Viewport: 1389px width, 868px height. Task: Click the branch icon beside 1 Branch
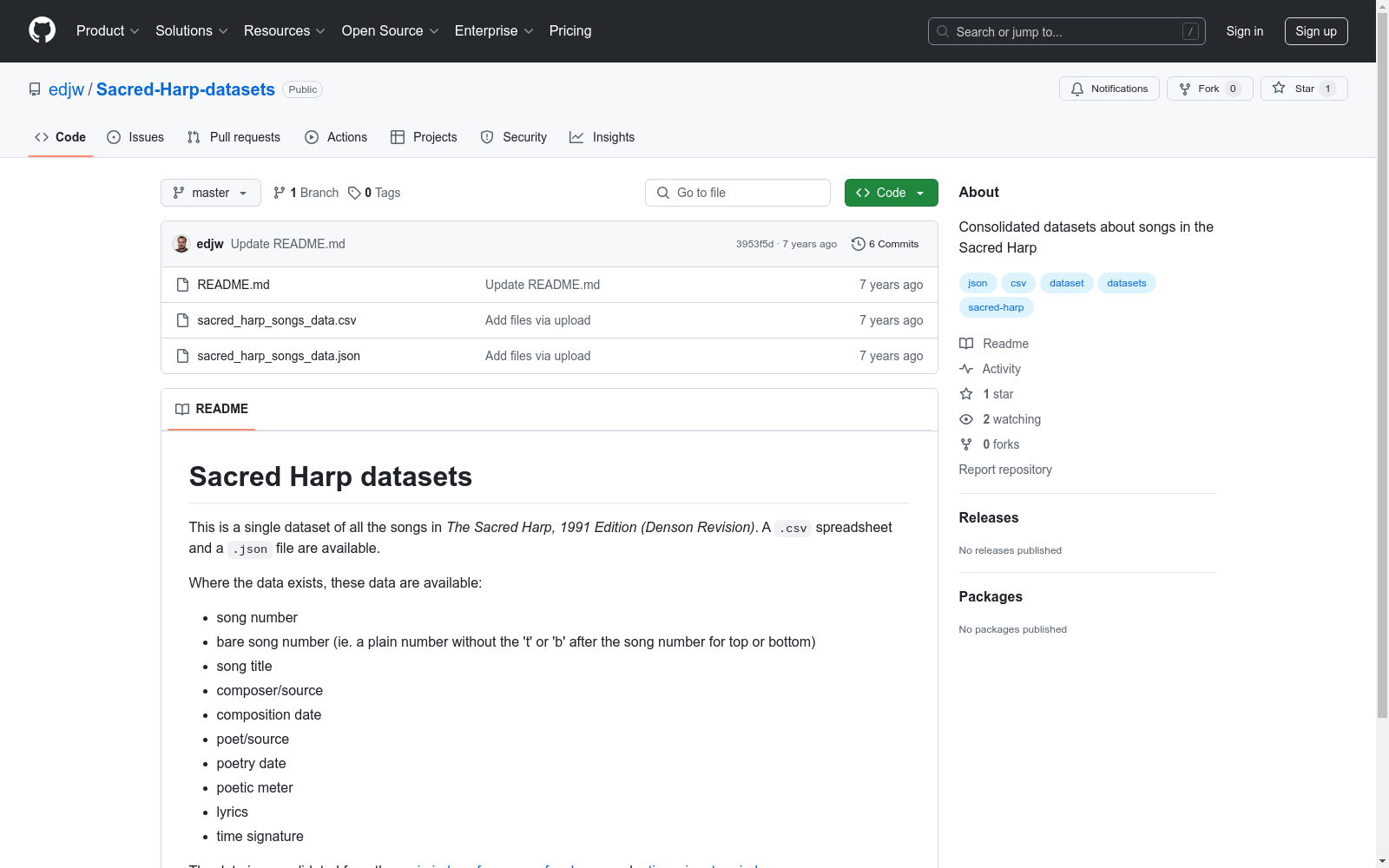(x=280, y=193)
